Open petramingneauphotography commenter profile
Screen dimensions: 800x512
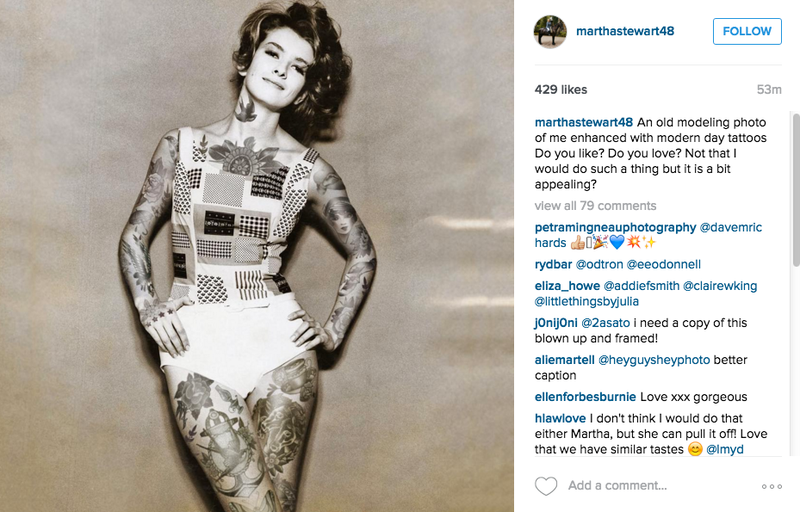615,227
